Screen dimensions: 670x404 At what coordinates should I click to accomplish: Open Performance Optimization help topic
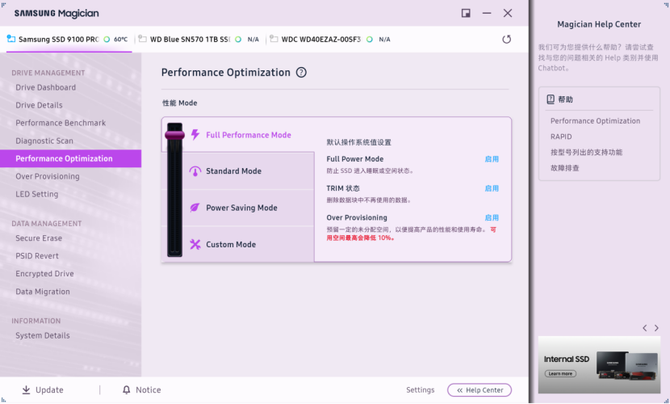[595, 121]
